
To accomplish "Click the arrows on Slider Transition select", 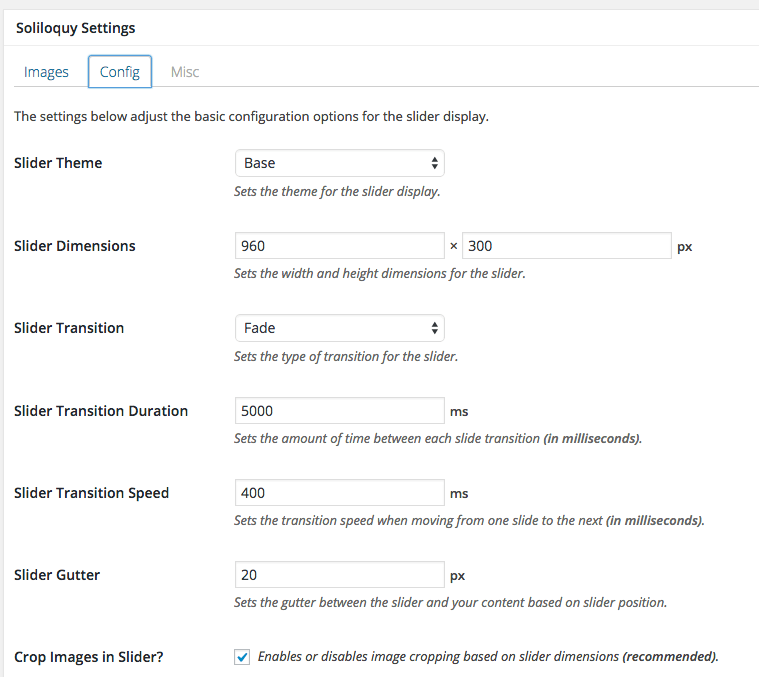I will pos(434,328).
